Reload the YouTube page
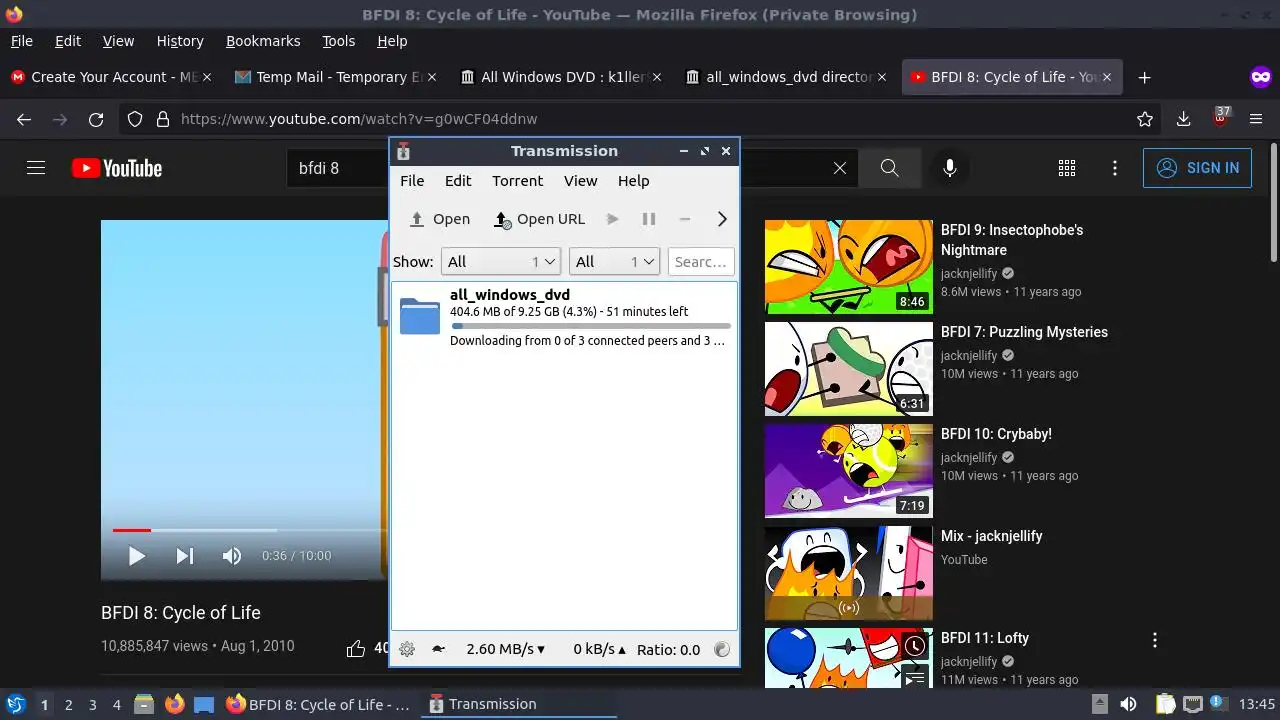This screenshot has width=1280, height=720. click(96, 119)
